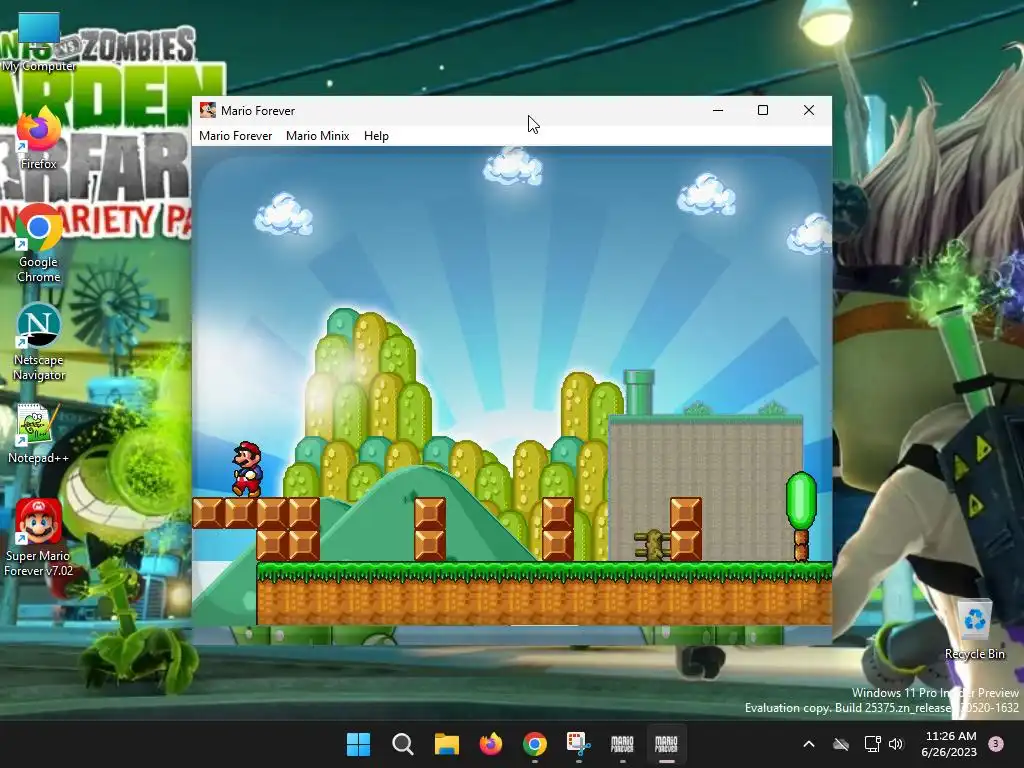Open the Mario Minix menu
The image size is (1024, 768).
click(x=317, y=136)
